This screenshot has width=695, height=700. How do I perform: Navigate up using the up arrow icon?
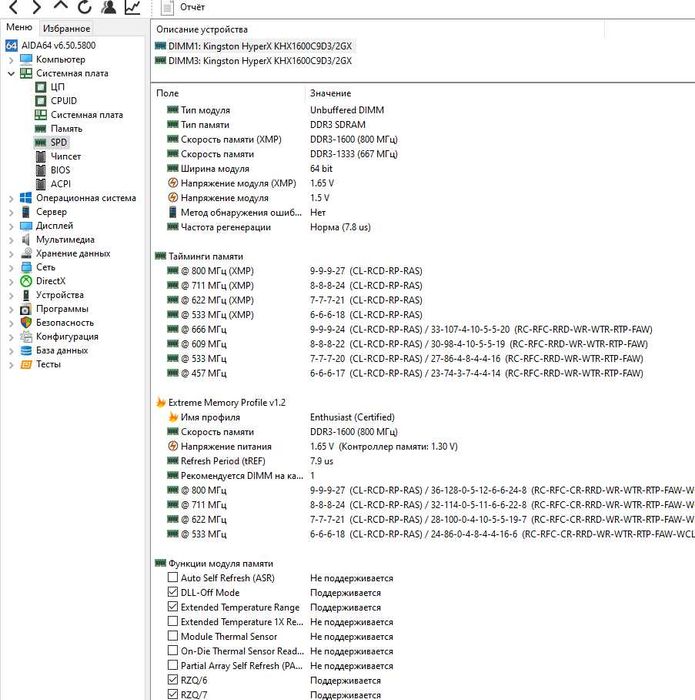[60, 5]
